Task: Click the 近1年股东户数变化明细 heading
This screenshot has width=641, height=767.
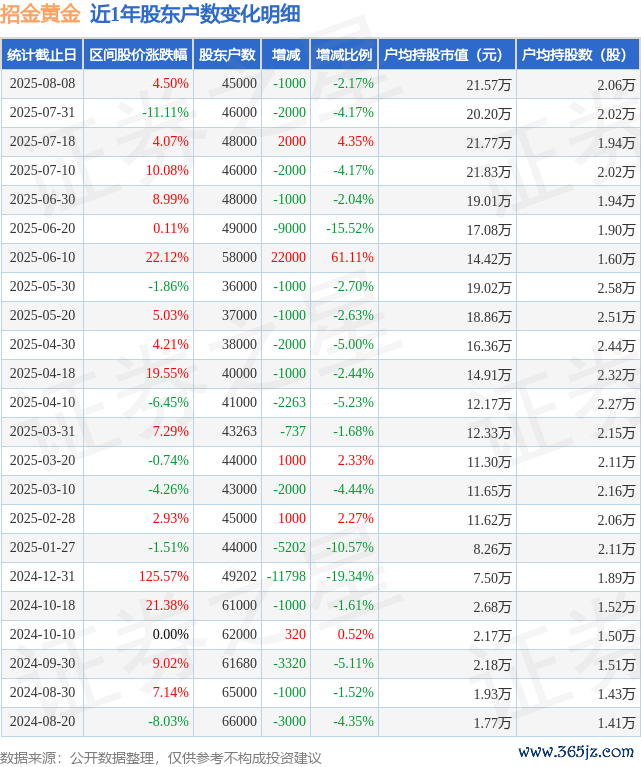Action: pos(195,14)
